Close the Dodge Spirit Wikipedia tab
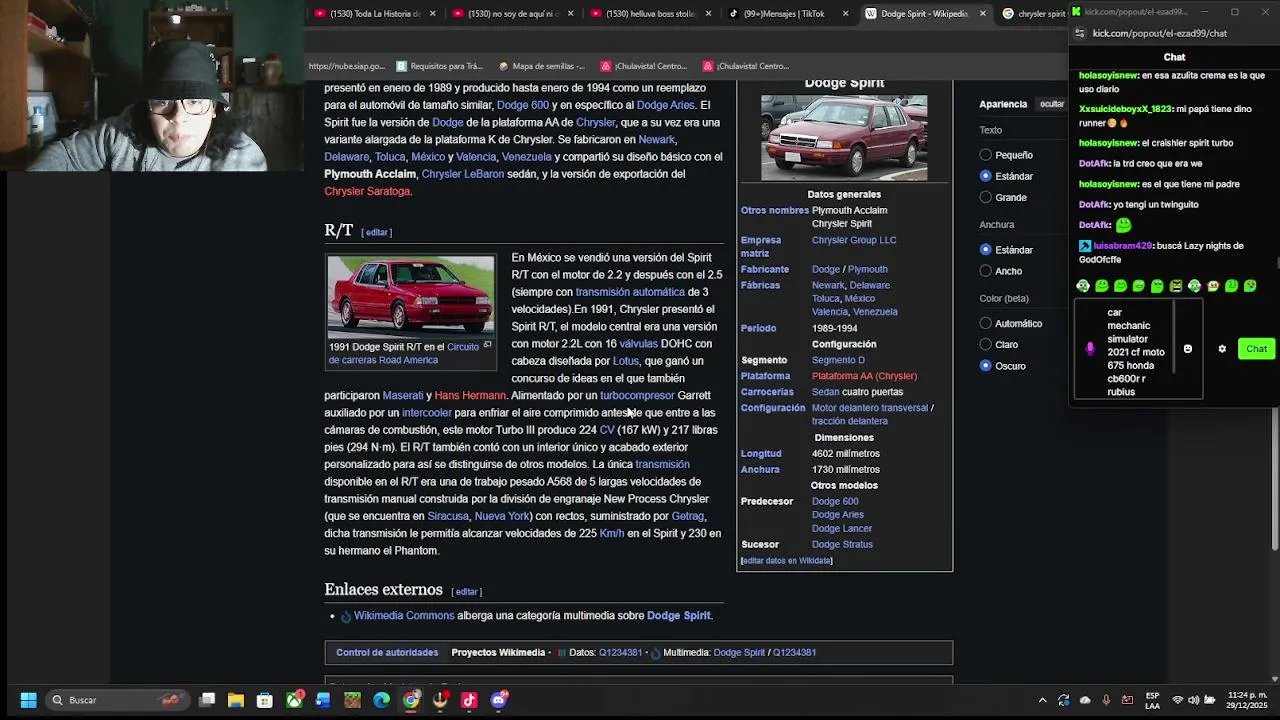 pyautogui.click(x=982, y=14)
